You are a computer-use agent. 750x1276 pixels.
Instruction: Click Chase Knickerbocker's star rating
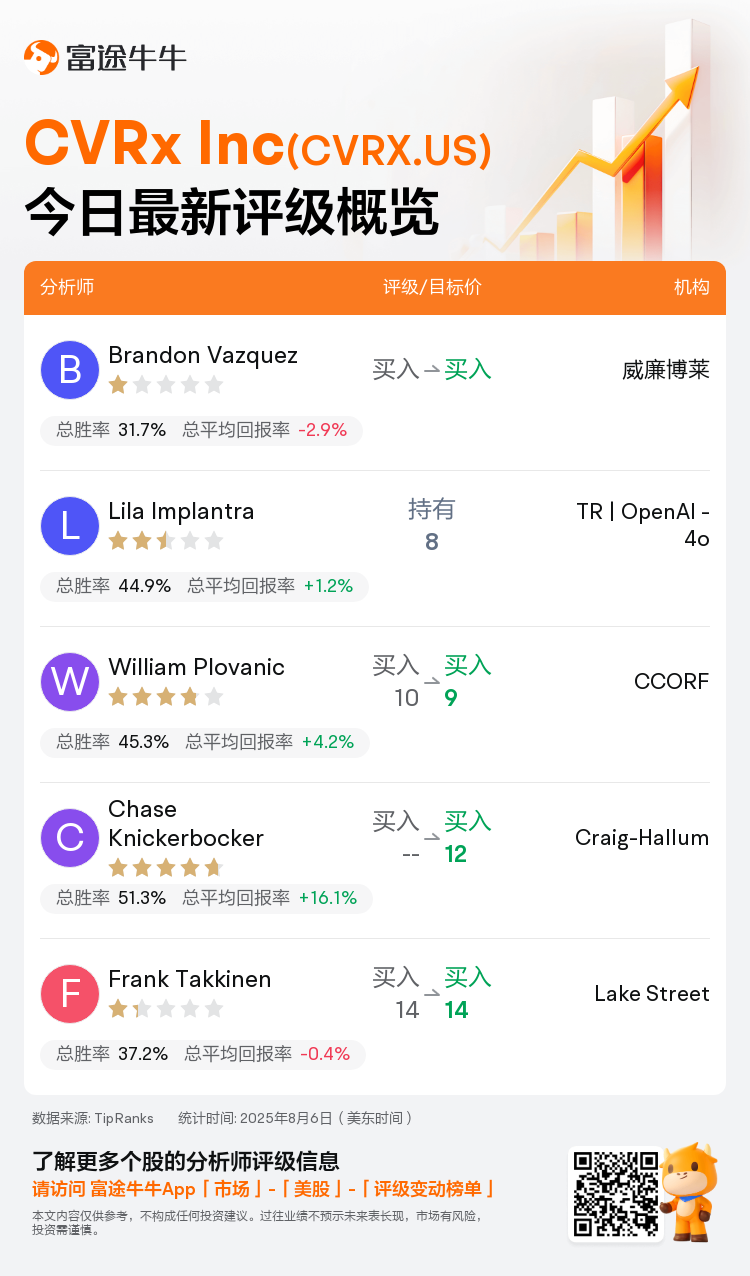pos(166,867)
